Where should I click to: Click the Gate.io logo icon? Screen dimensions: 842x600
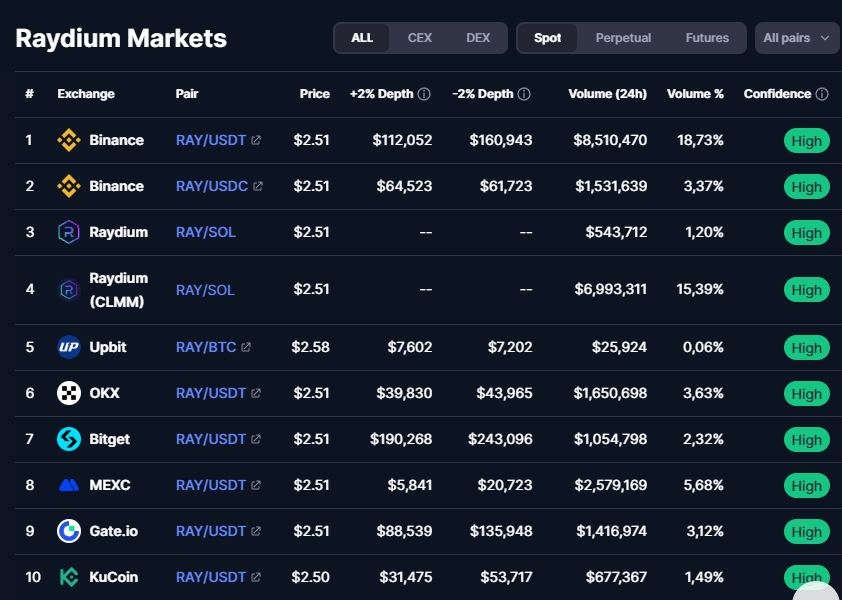tap(69, 531)
